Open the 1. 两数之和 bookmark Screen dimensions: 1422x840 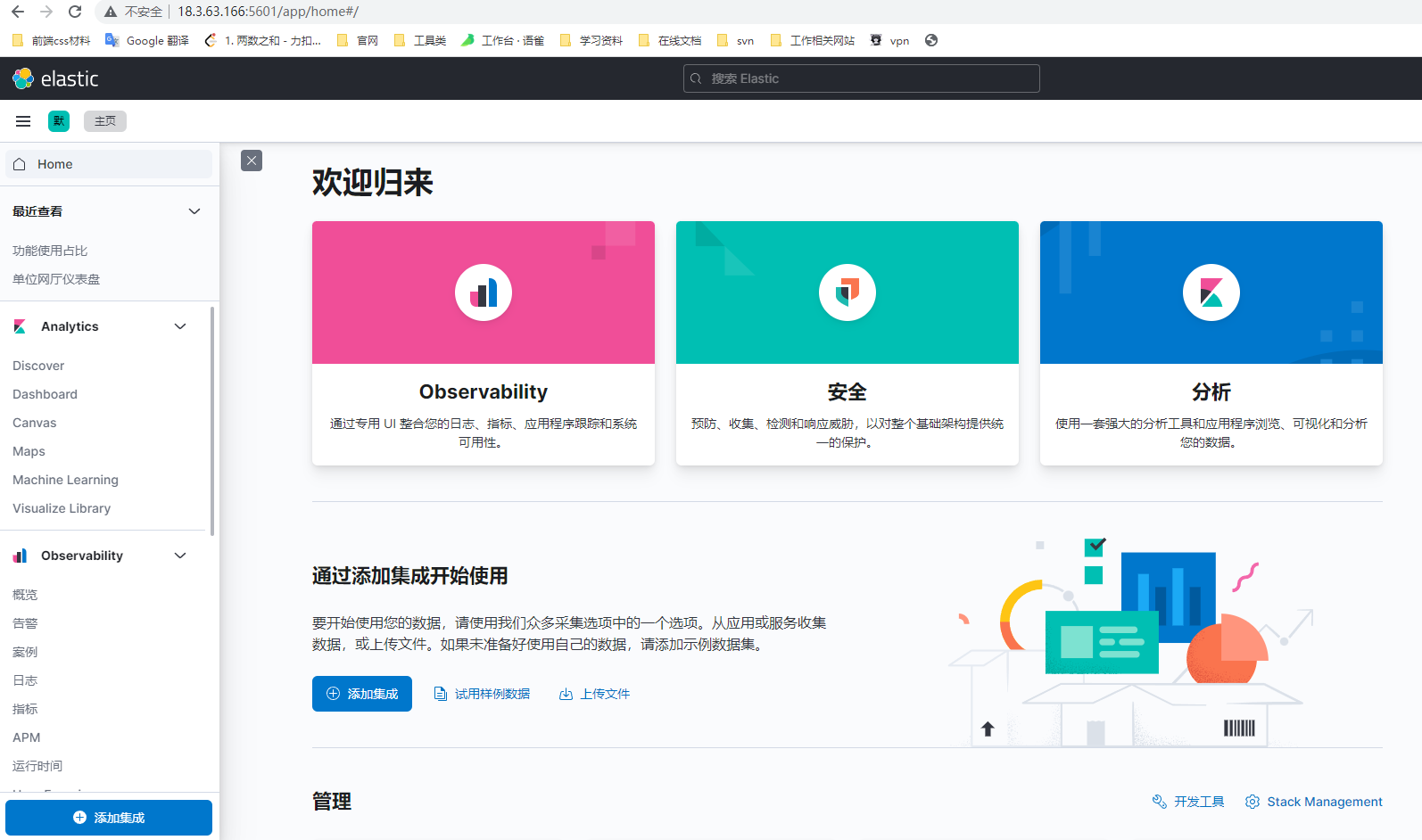coord(263,40)
